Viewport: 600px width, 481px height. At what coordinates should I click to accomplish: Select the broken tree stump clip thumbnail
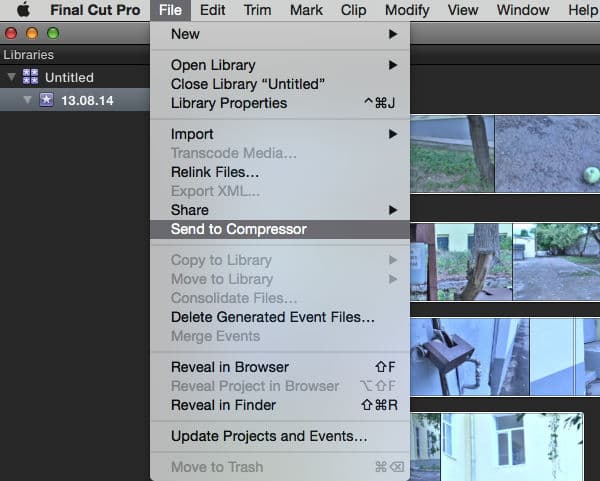point(461,262)
